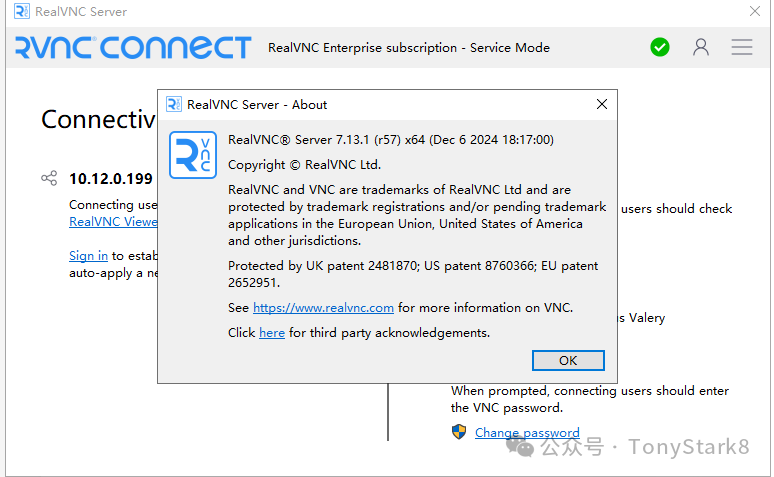Viewport: 774px width, 477px height.
Task: Select the IP address 10.12.0.199 text
Action: (x=111, y=179)
